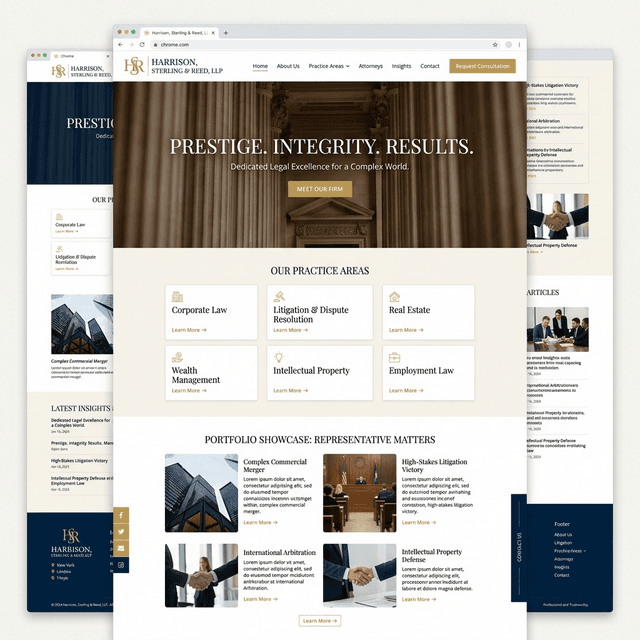Click the Employment Law briefcase icon
Image resolution: width=640 pixels, height=640 pixels.
pos(394,357)
